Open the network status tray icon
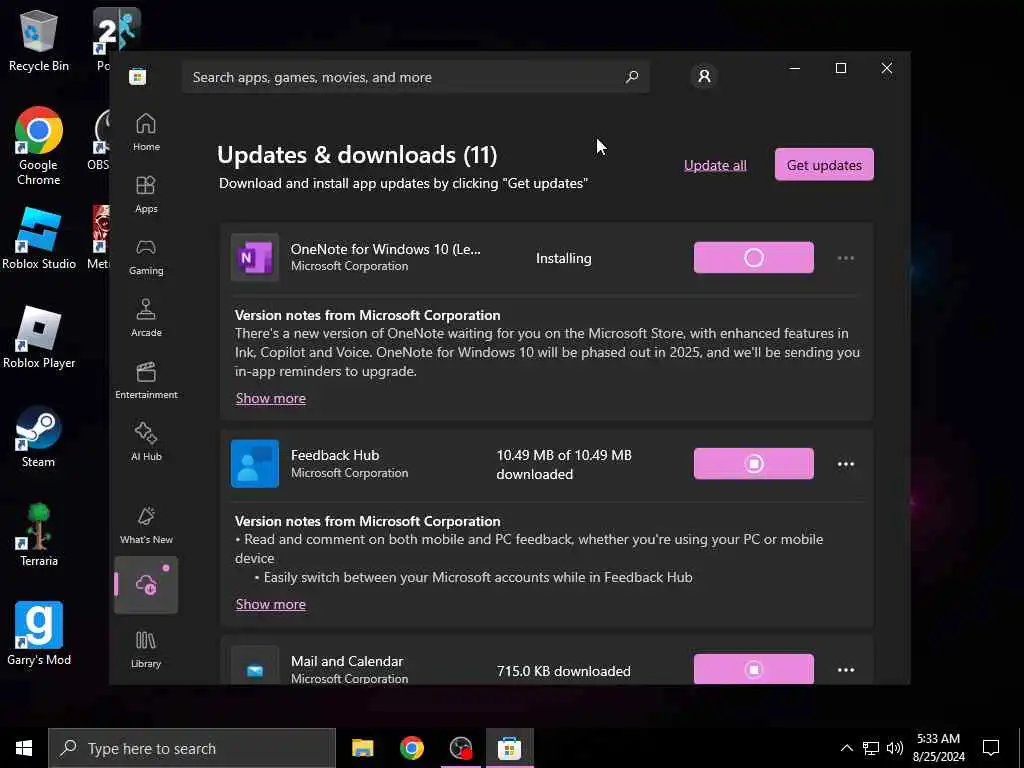Viewport: 1024px width, 768px height. point(871,748)
